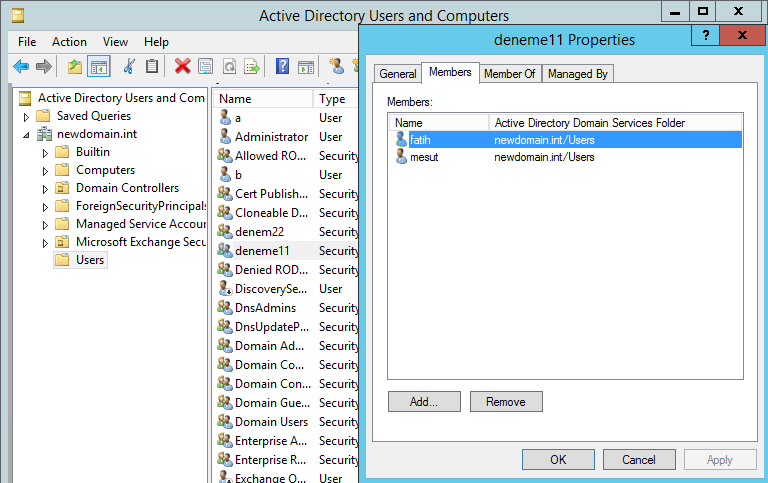Image resolution: width=768 pixels, height=483 pixels.
Task: Collapse the newdomain.int tree node
Action: 27,135
